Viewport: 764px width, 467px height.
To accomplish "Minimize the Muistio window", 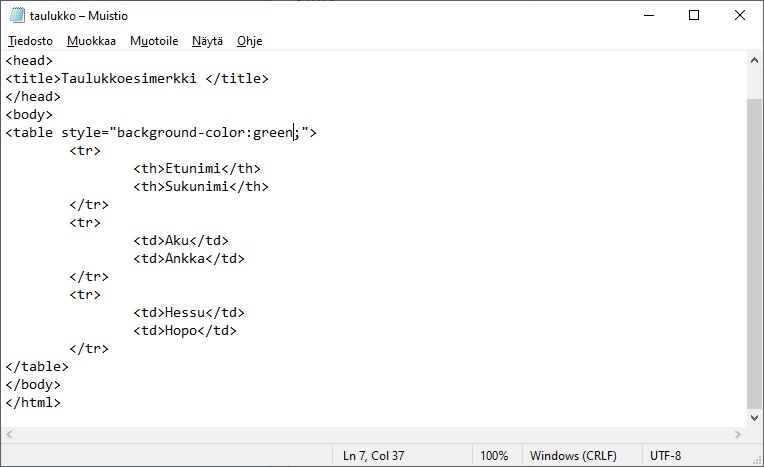I will coord(647,15).
